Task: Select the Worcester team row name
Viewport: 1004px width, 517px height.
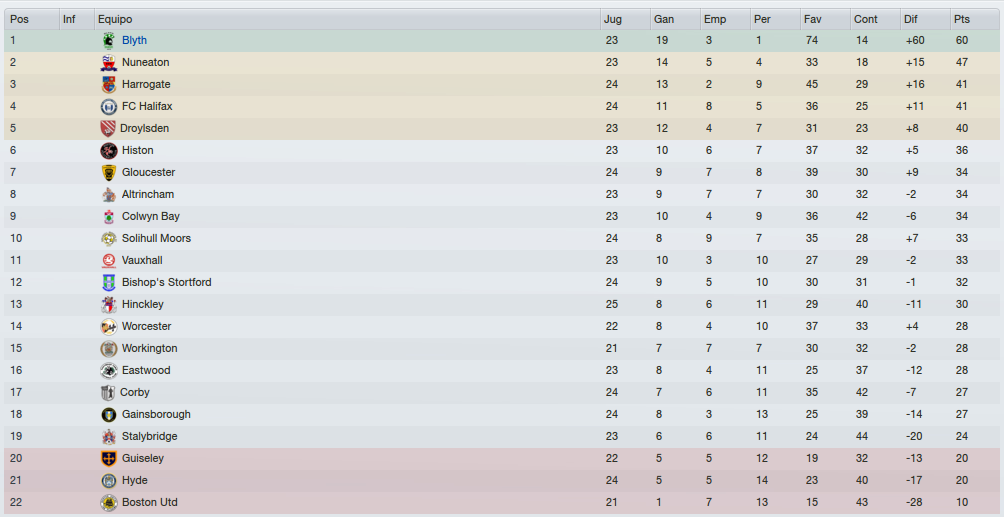Action: (147, 326)
